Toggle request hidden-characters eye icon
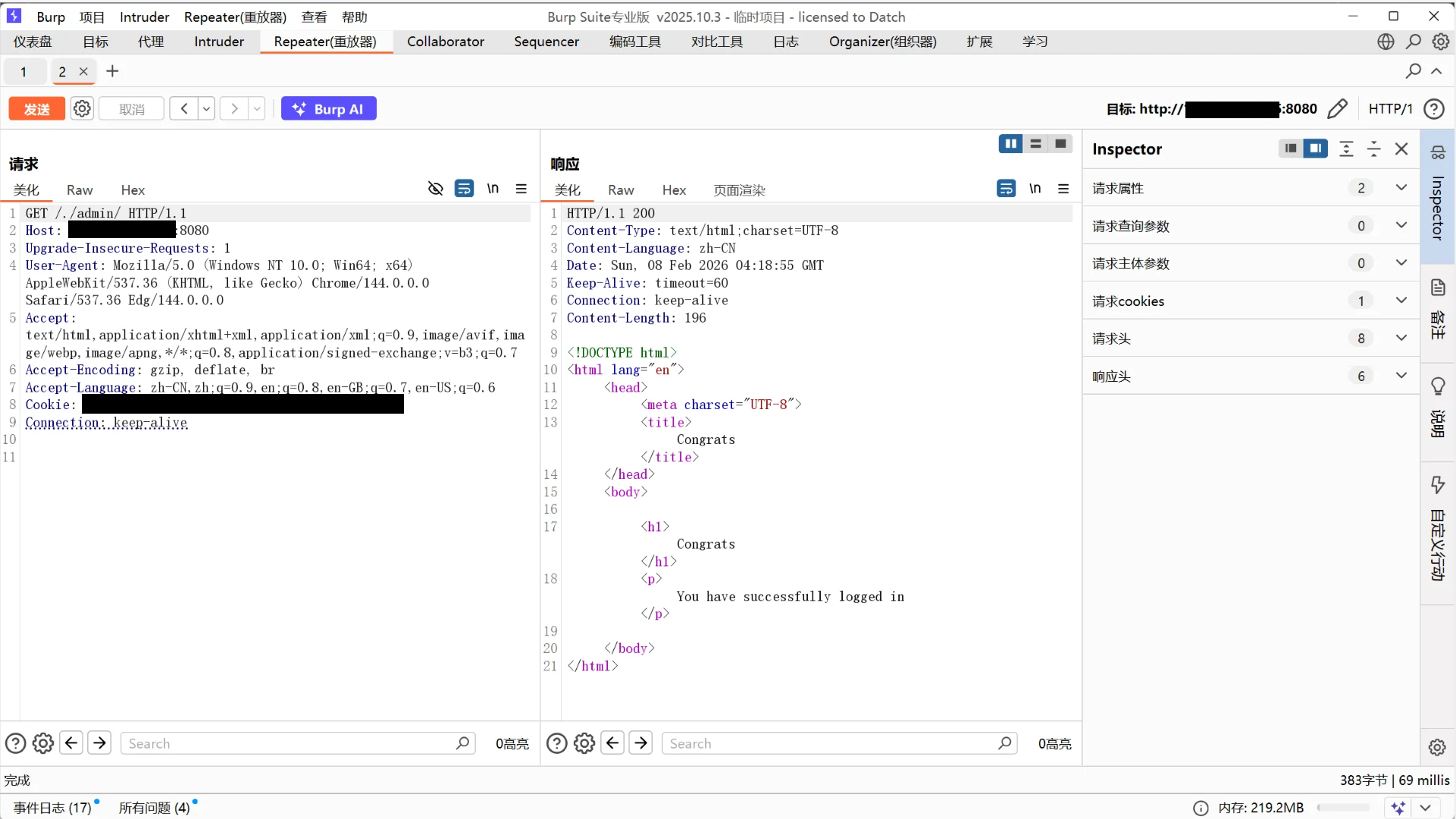1456x819 pixels. click(435, 189)
